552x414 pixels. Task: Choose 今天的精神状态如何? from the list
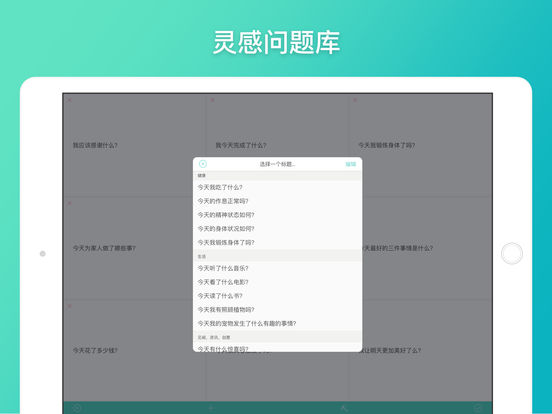coord(277,215)
